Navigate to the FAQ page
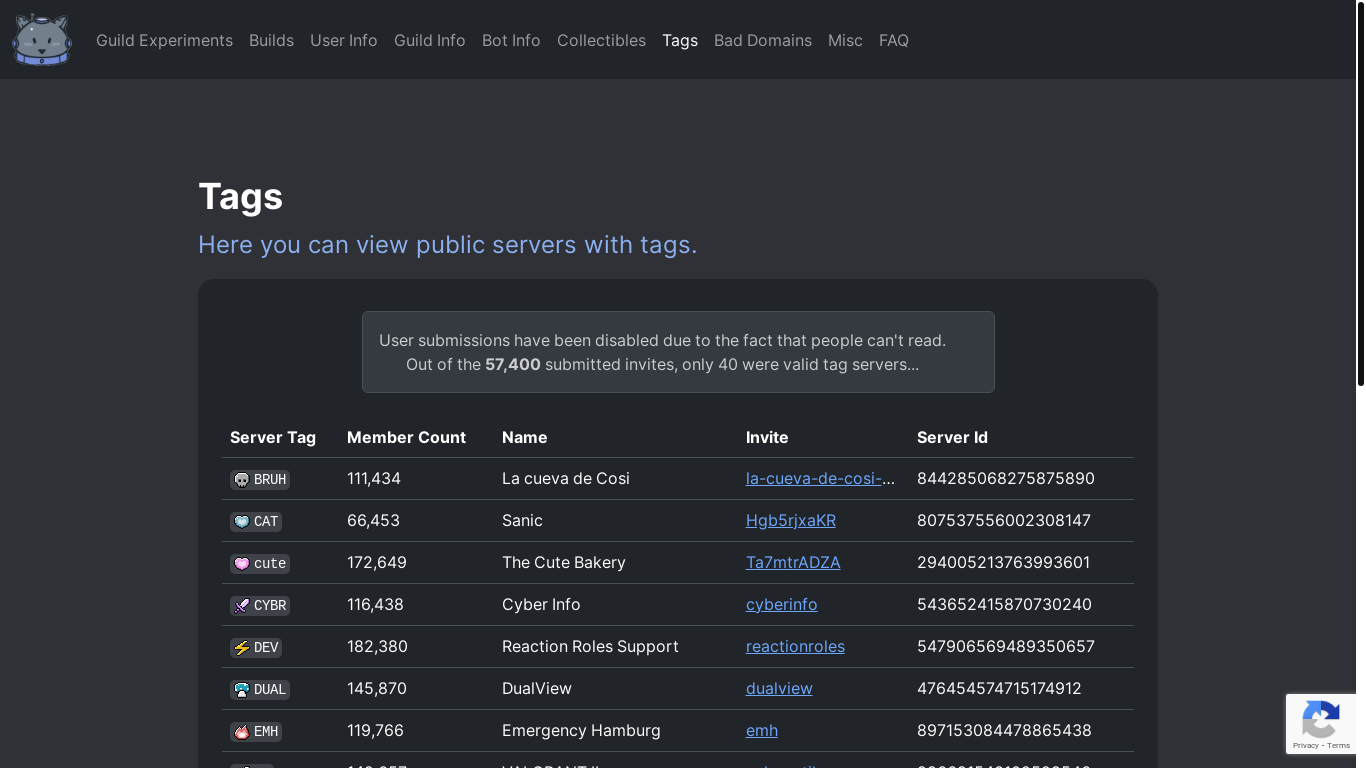The image size is (1366, 768). (x=893, y=40)
